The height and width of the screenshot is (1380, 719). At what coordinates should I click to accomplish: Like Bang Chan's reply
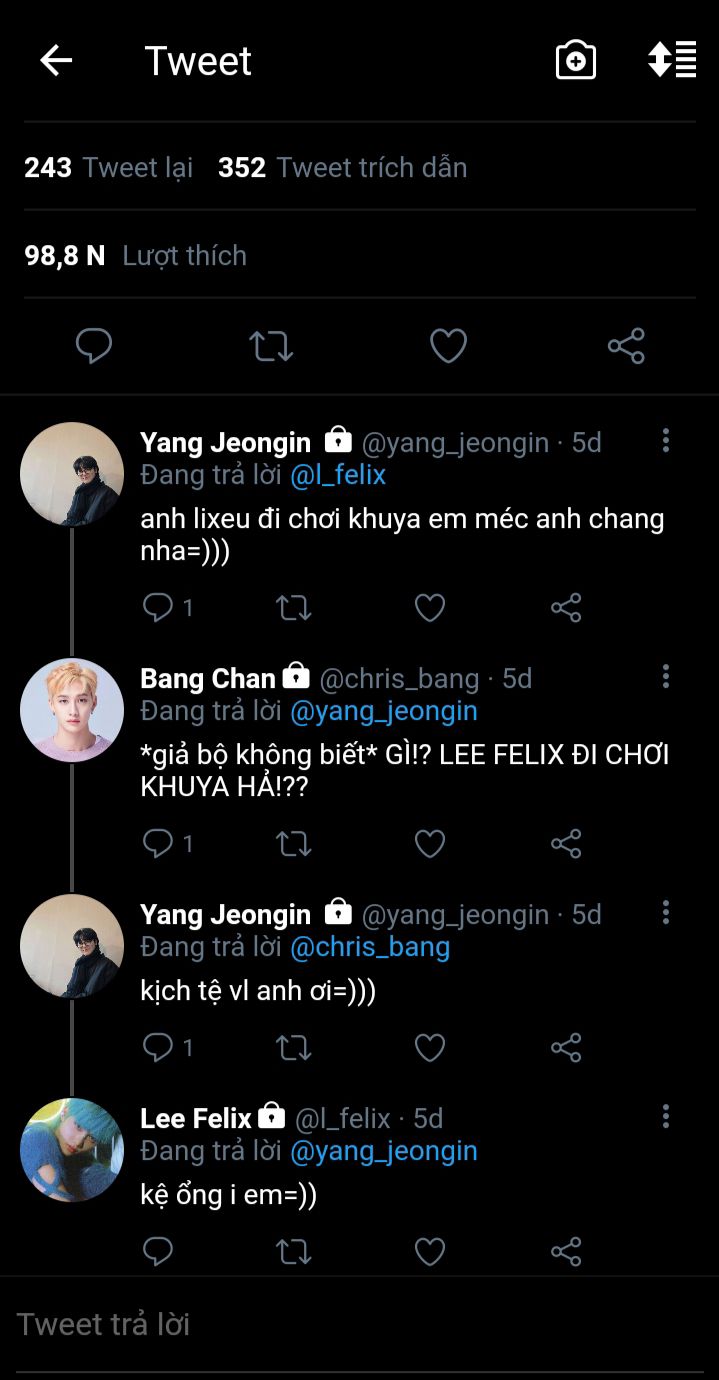(430, 843)
